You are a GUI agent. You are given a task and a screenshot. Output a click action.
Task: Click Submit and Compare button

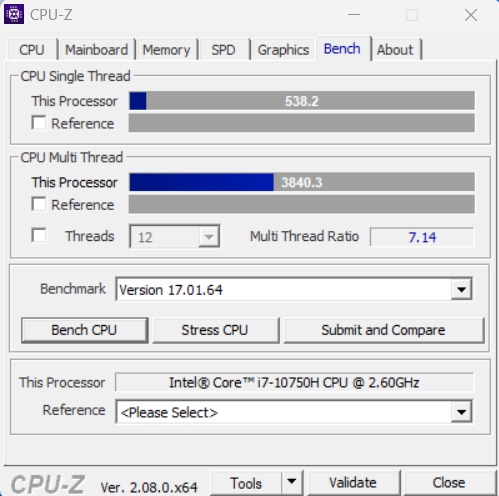384,330
